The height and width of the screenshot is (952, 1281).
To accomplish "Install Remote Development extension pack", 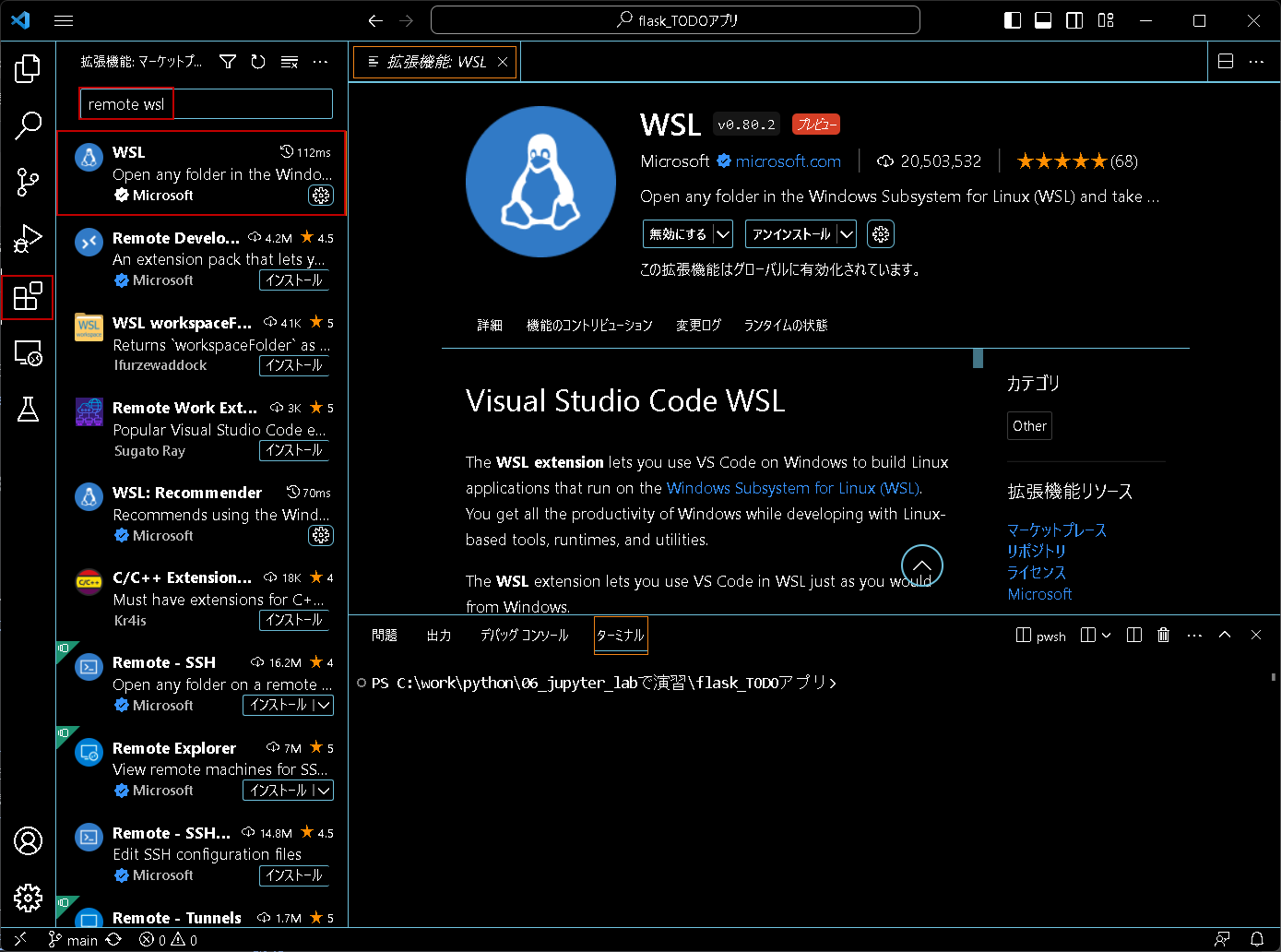I will point(294,280).
